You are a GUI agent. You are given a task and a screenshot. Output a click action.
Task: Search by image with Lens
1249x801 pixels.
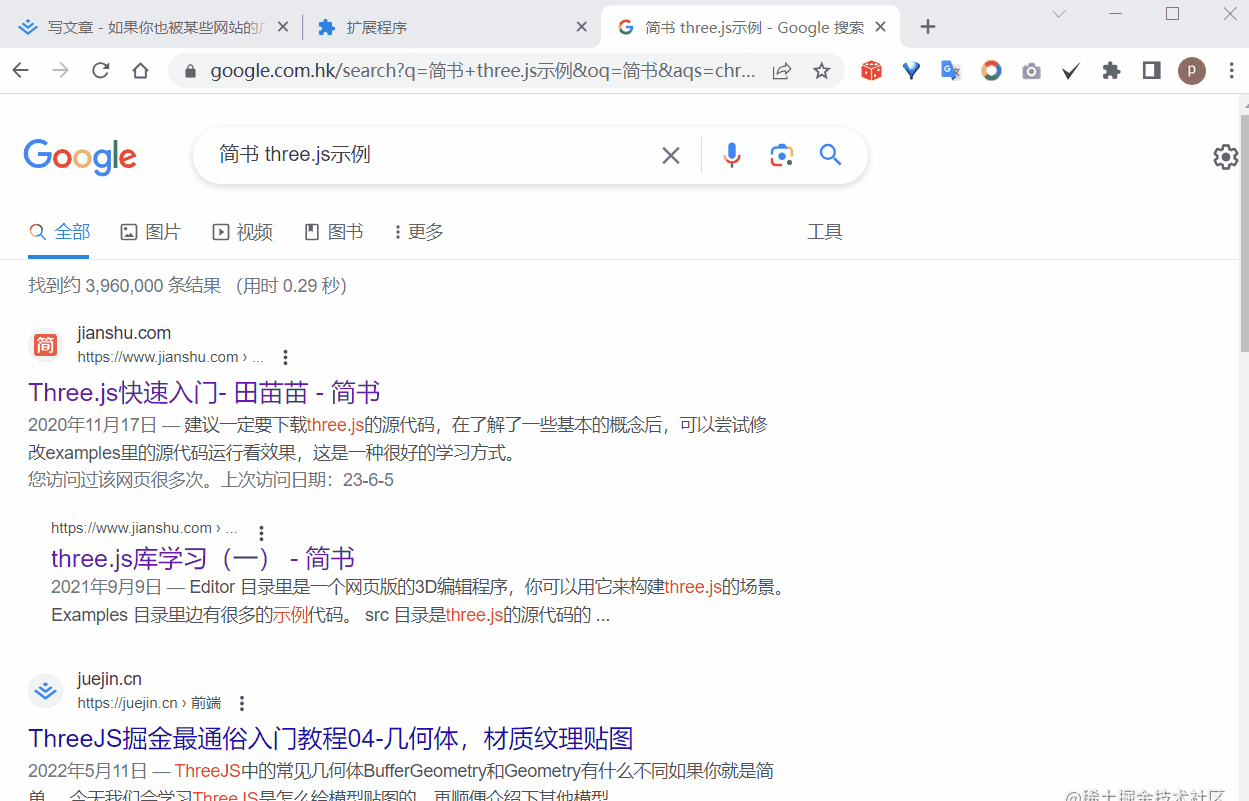coord(781,155)
